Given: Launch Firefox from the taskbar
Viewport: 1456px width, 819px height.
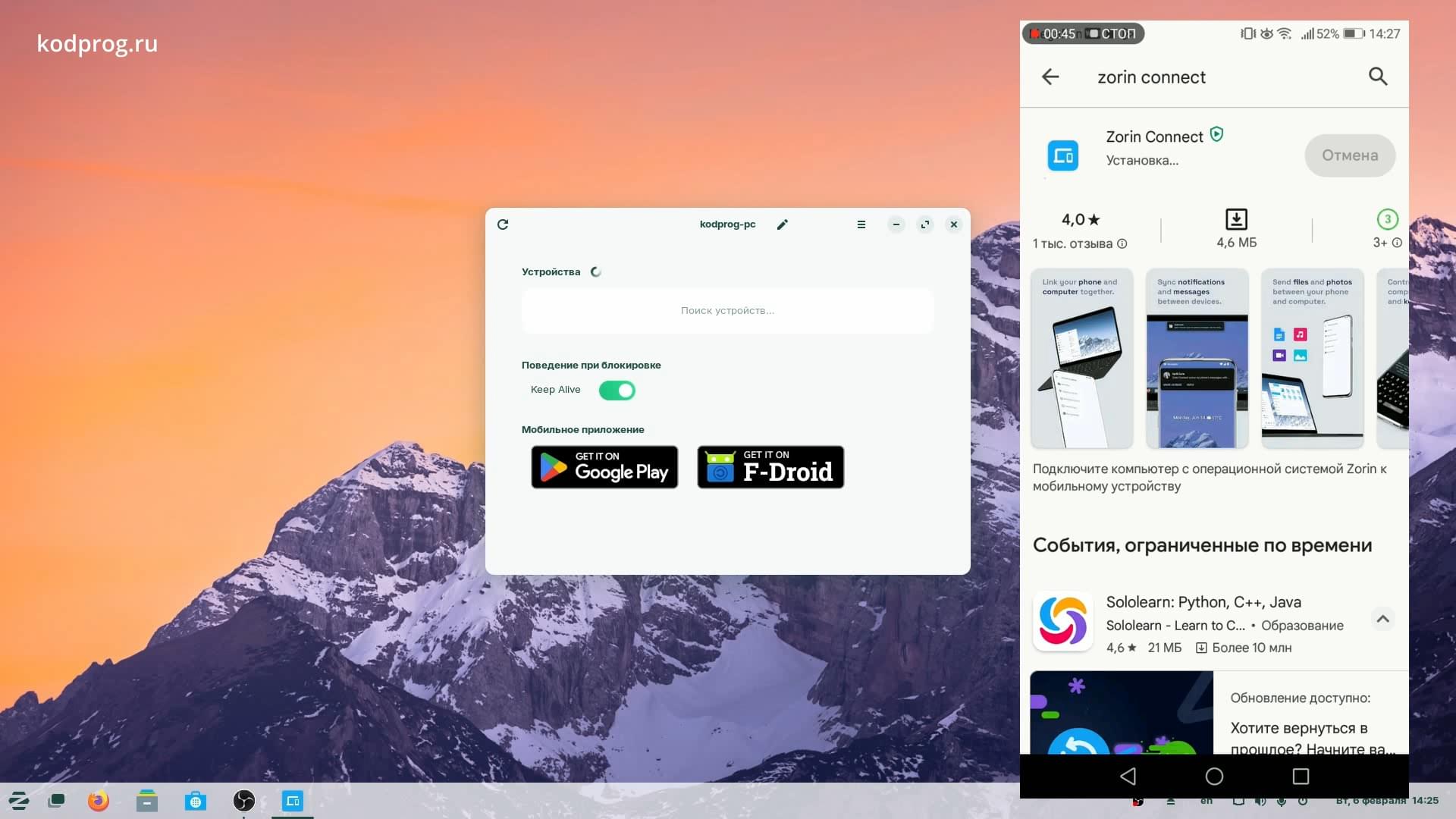Looking at the screenshot, I should tap(98, 801).
